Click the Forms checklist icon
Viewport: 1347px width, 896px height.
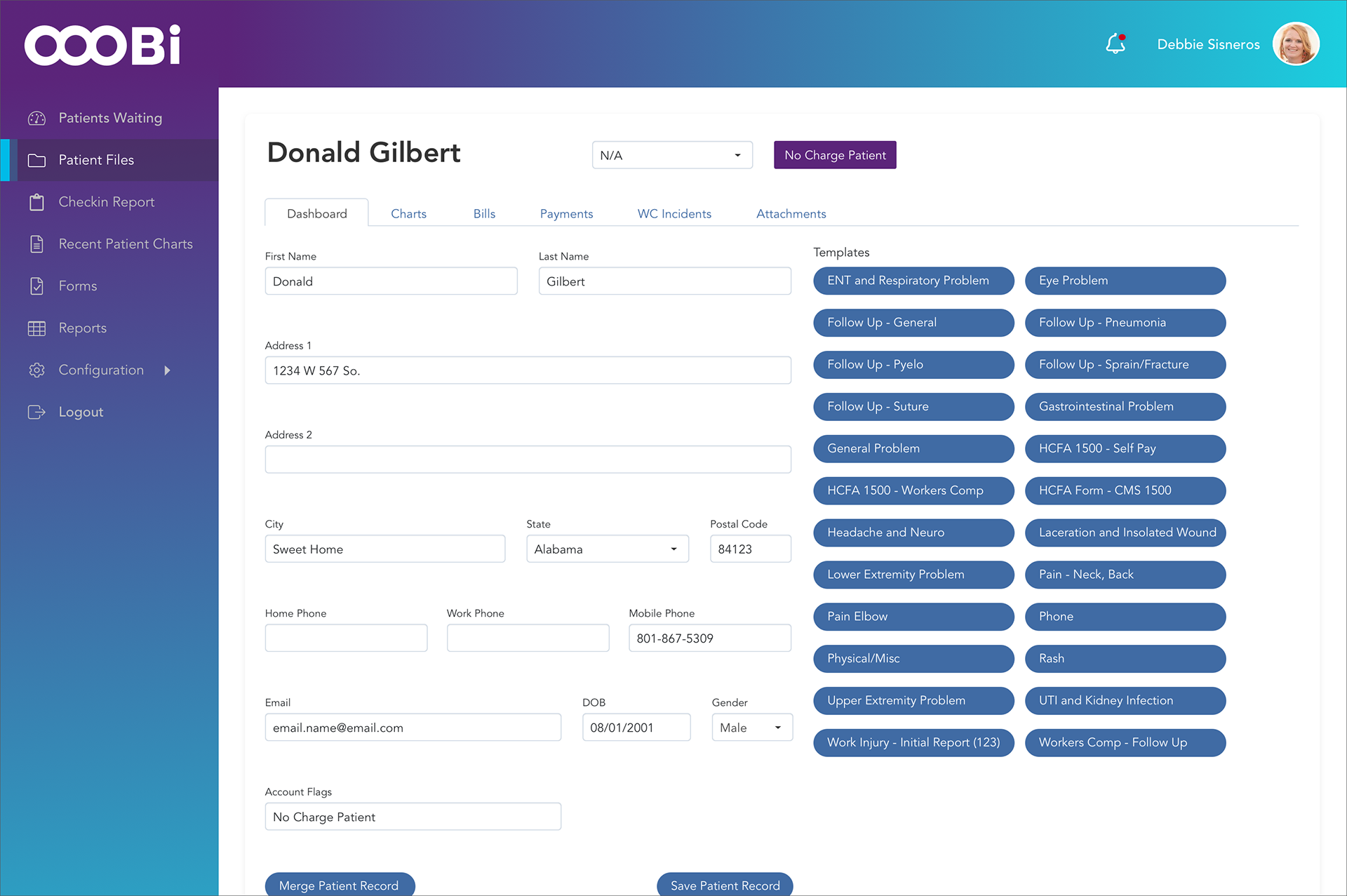36,286
